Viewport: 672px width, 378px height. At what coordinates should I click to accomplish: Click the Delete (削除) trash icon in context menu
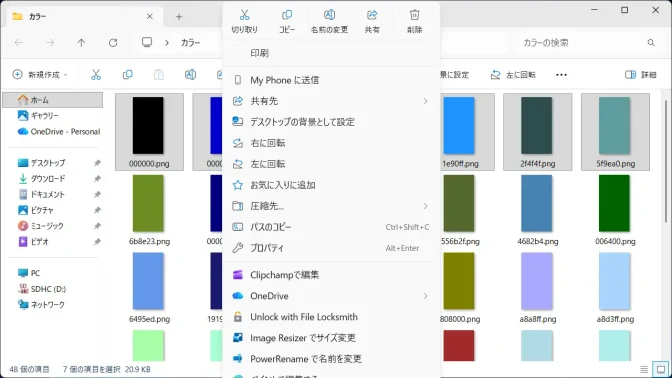(414, 15)
